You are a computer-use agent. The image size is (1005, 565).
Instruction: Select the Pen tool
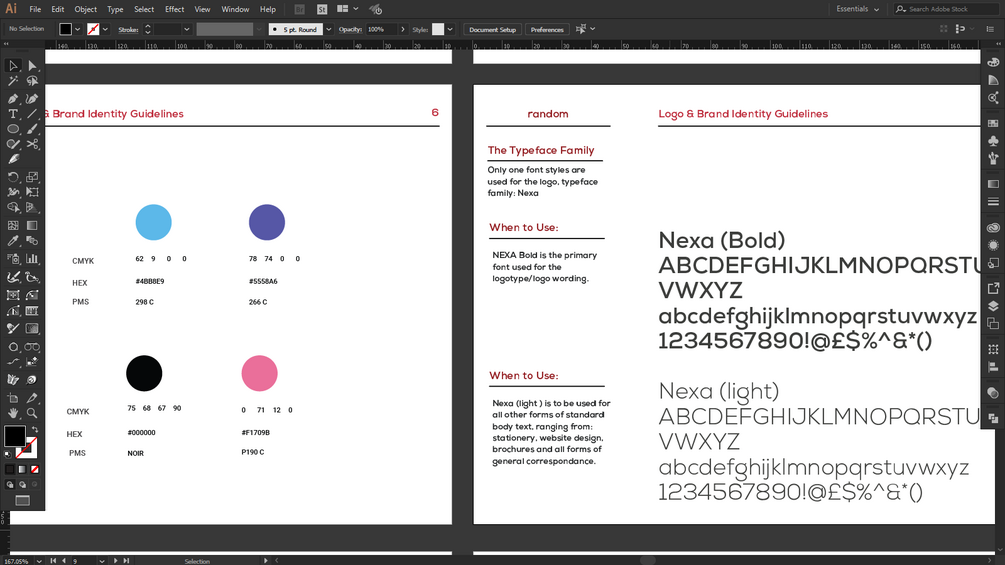pyautogui.click(x=13, y=98)
